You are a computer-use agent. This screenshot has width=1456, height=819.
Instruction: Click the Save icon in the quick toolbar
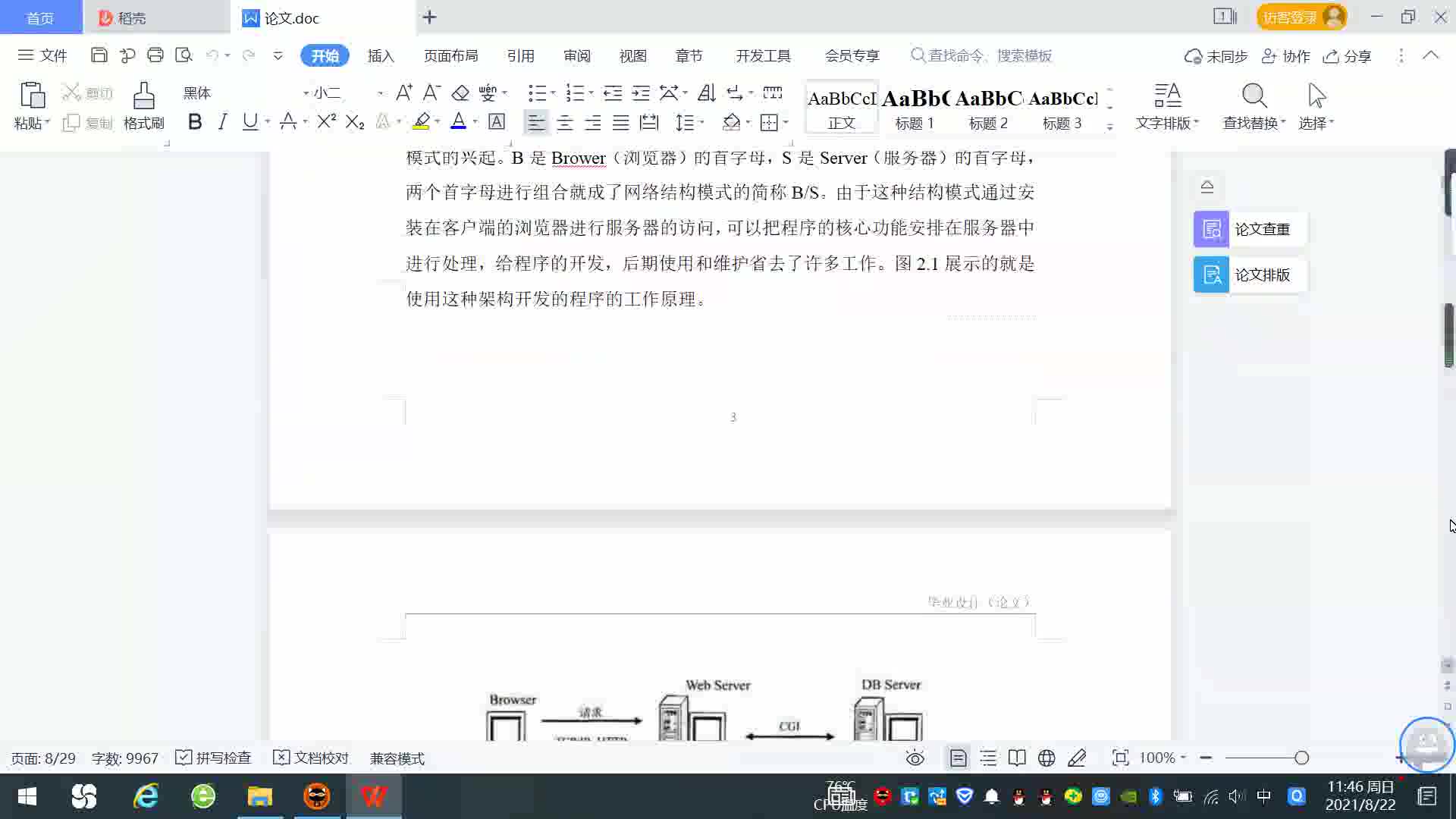tap(99, 55)
